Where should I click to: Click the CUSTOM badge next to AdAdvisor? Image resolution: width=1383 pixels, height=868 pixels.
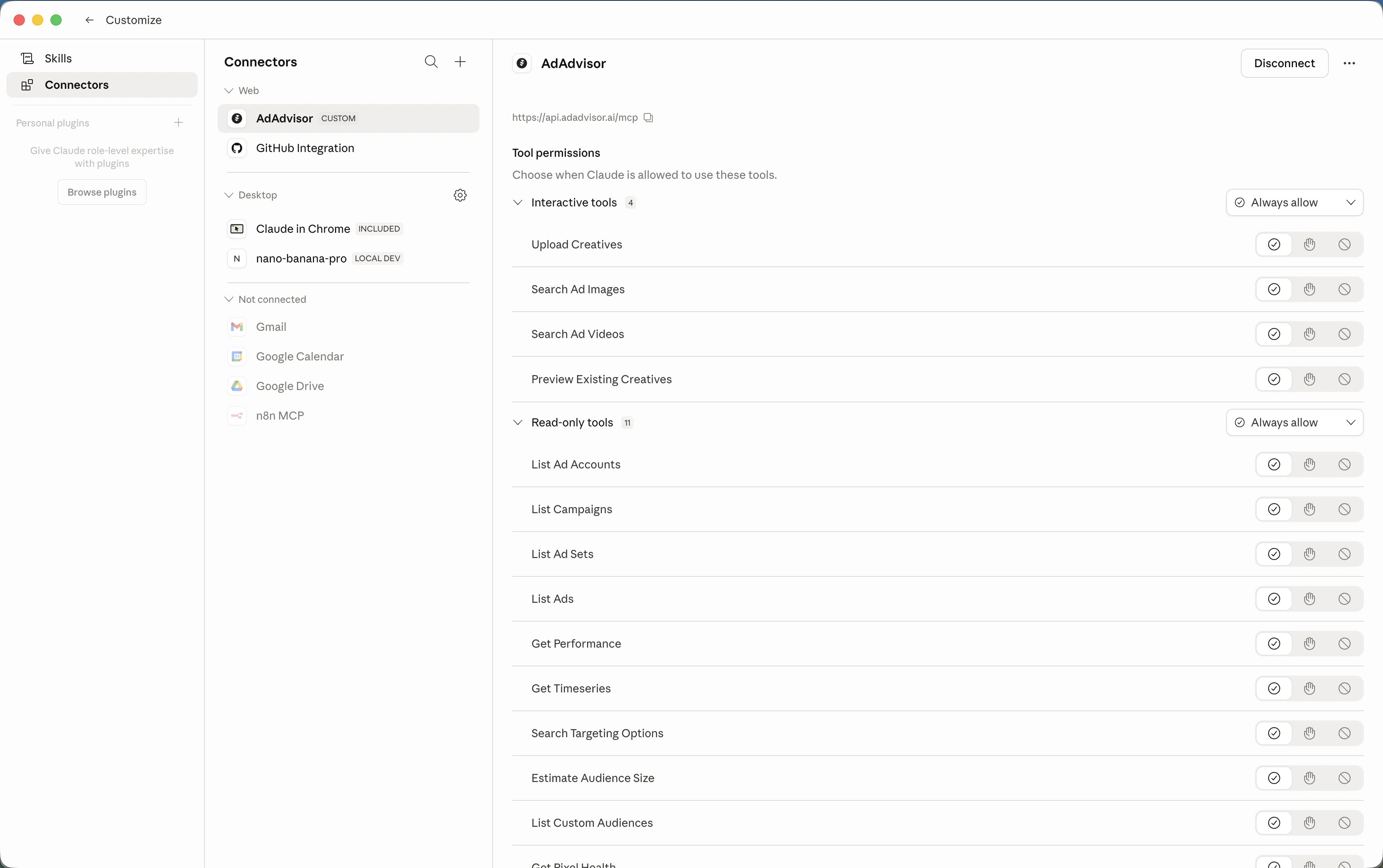click(338, 118)
